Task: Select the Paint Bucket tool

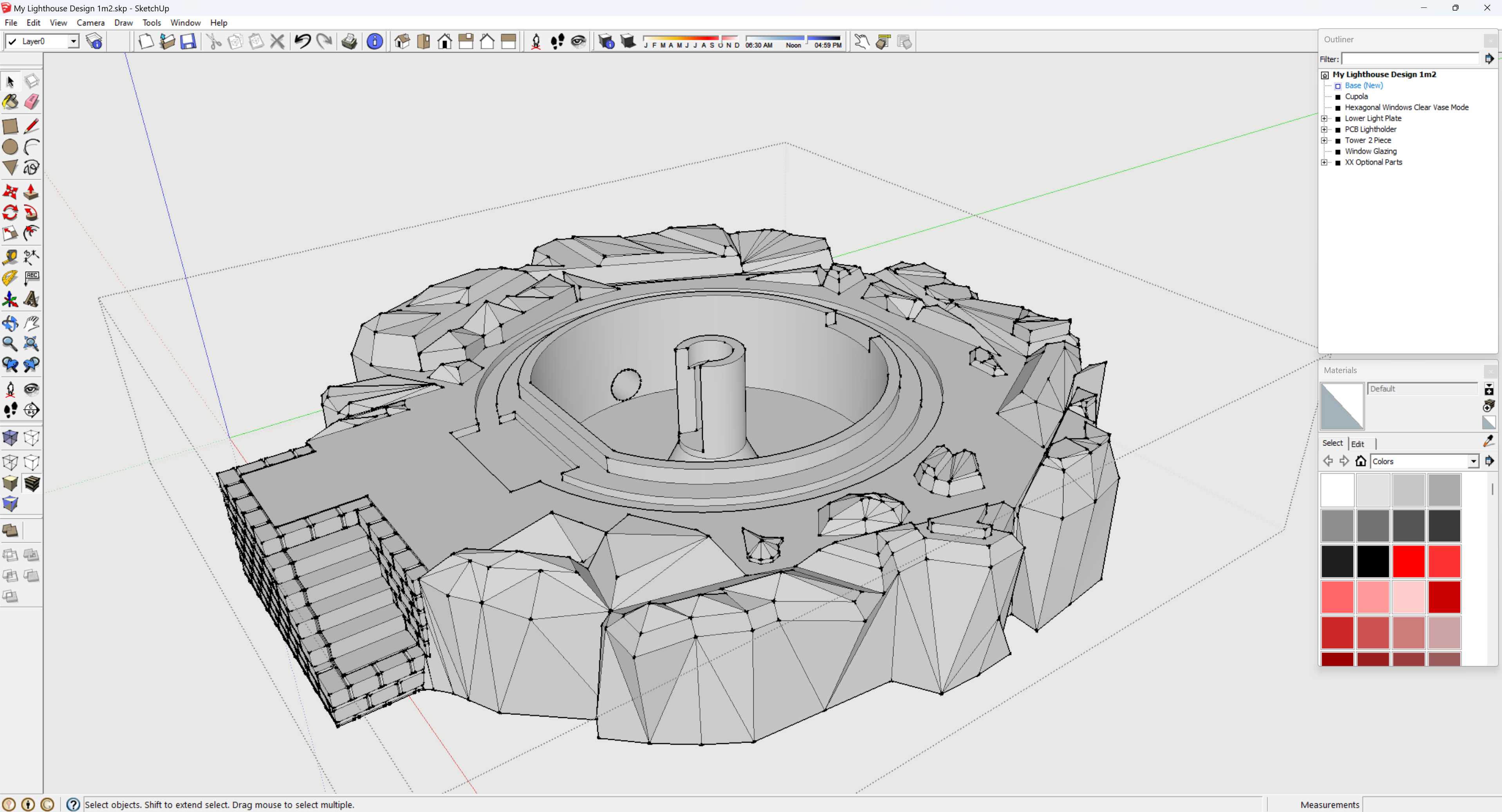Action: point(11,102)
